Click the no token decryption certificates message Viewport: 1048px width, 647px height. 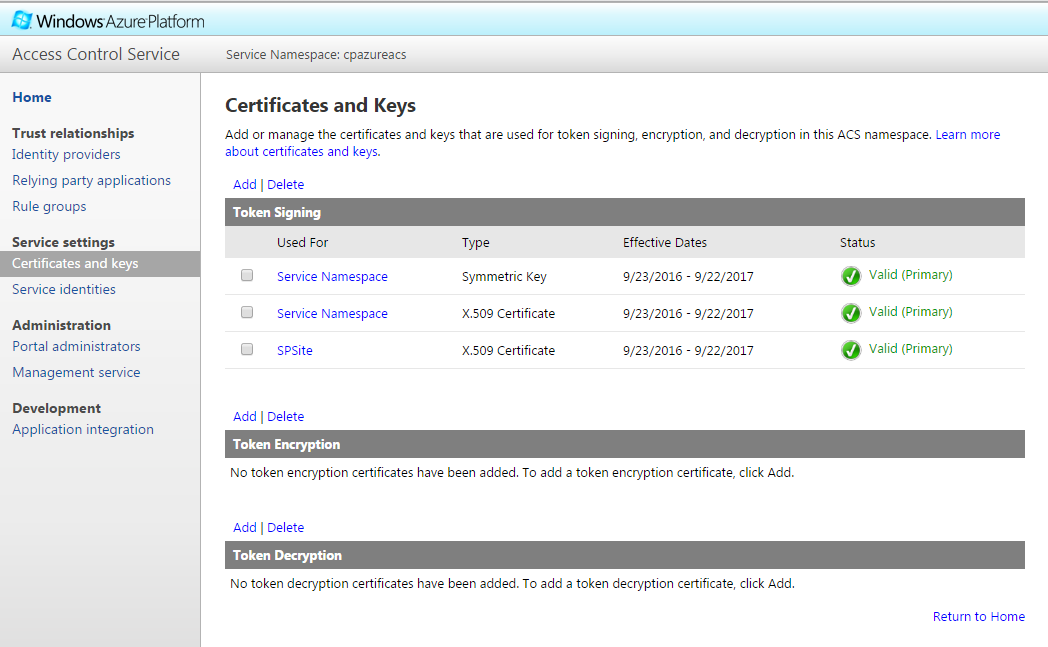point(512,584)
